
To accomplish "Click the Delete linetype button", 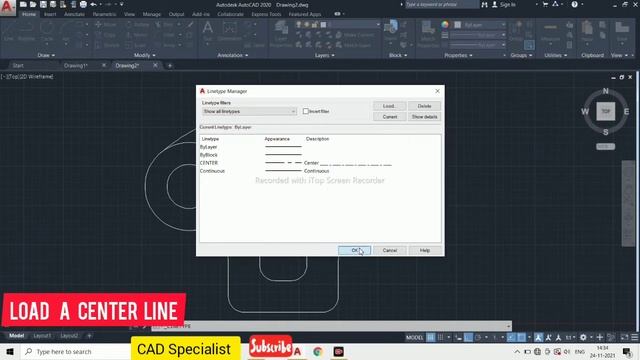I will (x=424, y=106).
